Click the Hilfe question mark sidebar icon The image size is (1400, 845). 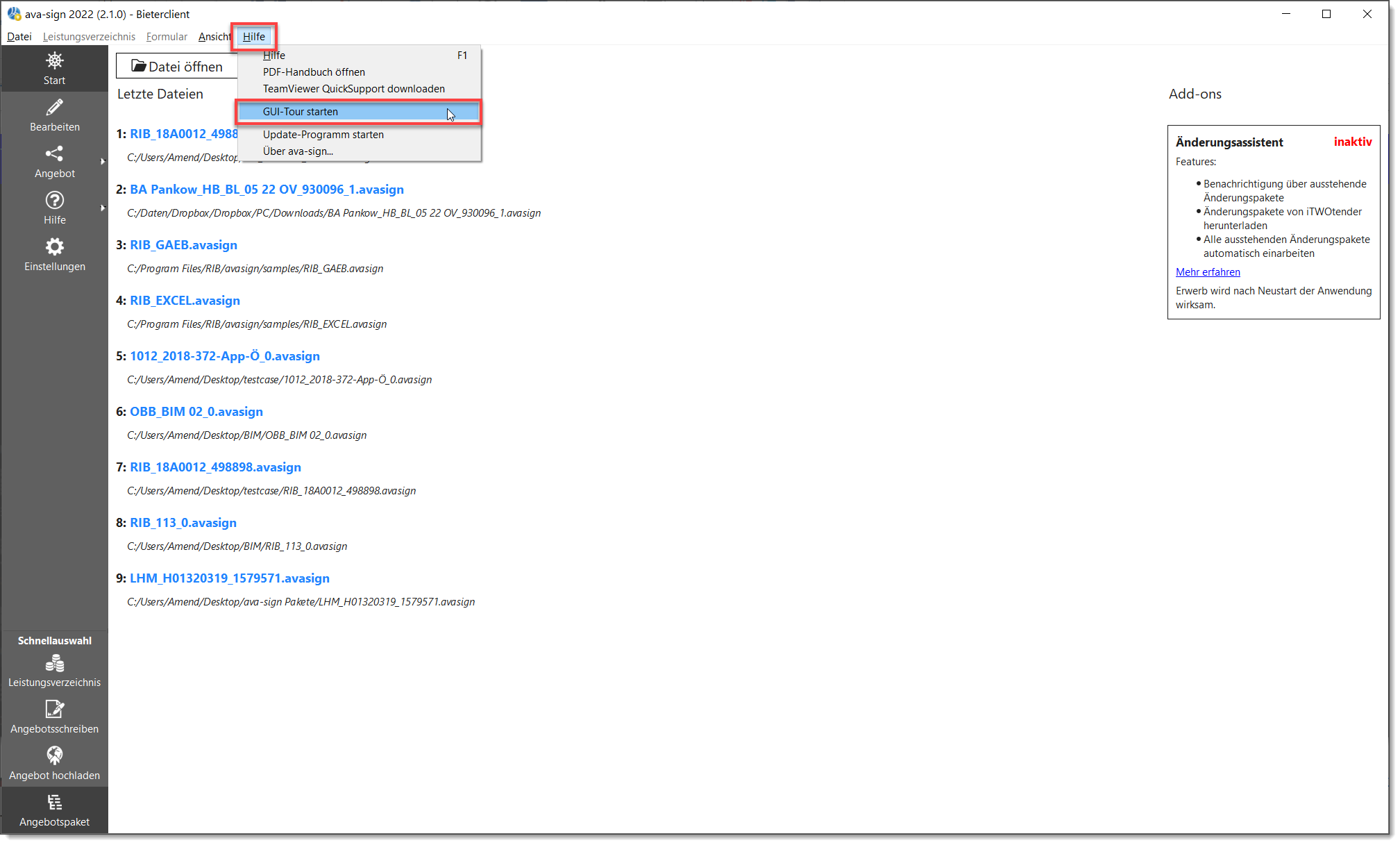coord(54,200)
